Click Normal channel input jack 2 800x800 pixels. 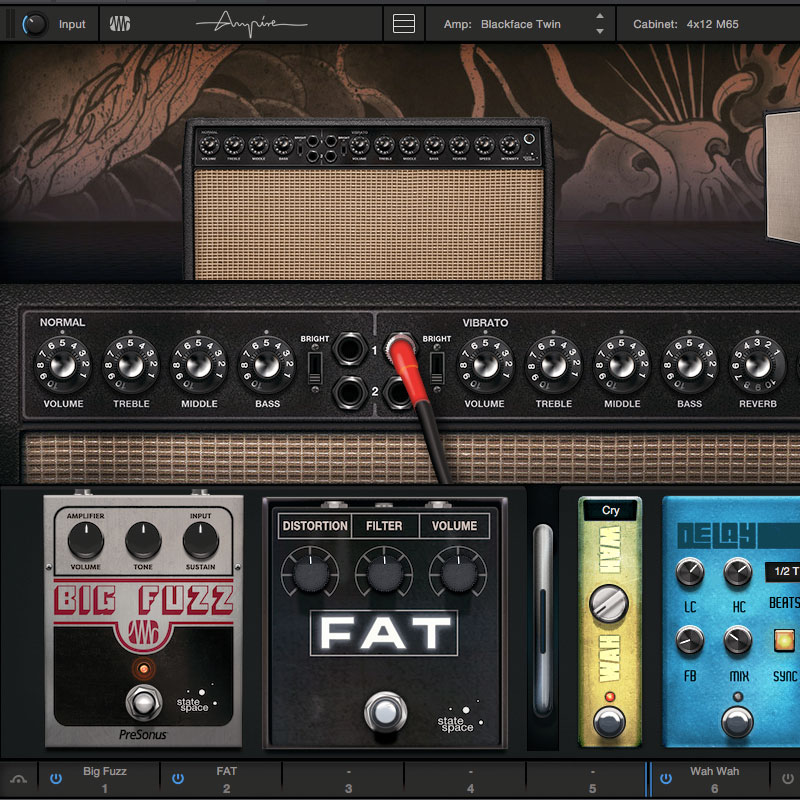click(x=349, y=393)
